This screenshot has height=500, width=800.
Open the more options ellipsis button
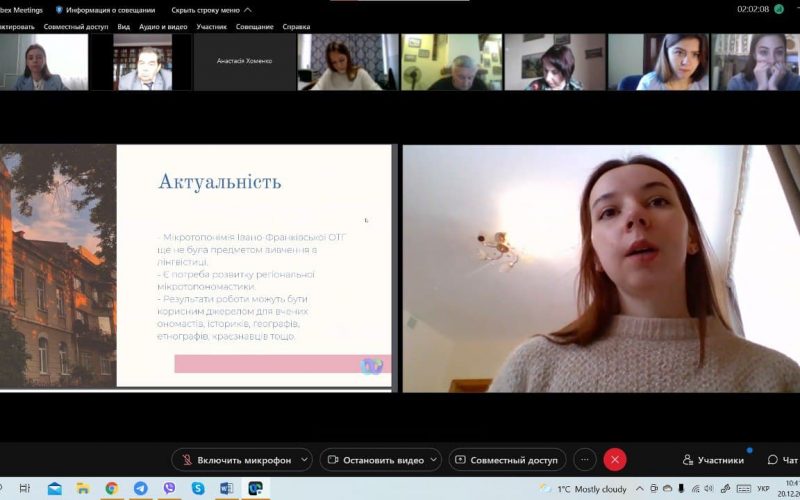point(585,460)
